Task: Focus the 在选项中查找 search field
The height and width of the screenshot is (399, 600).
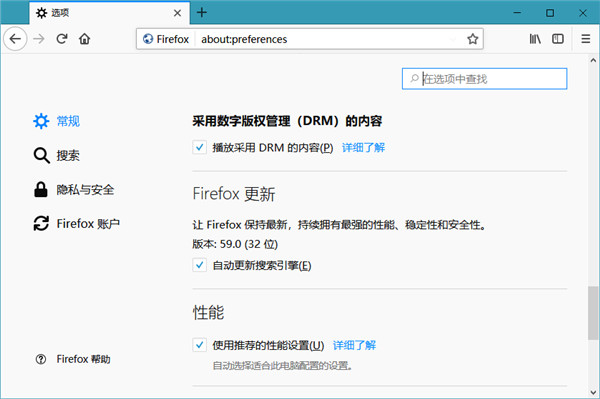Action: click(x=484, y=79)
